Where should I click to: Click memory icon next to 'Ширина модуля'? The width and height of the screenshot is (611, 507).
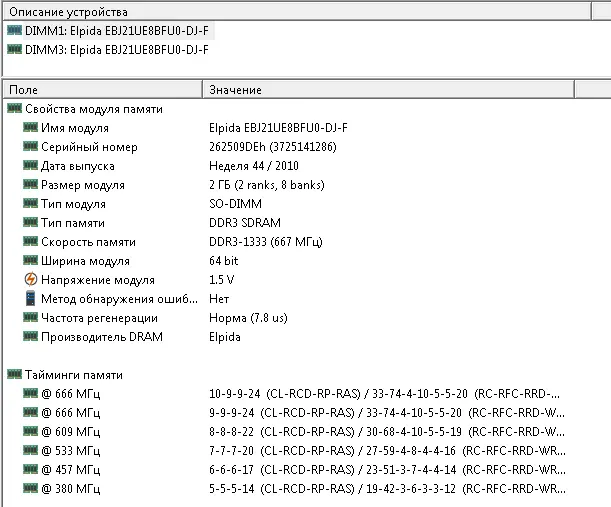pyautogui.click(x=30, y=260)
